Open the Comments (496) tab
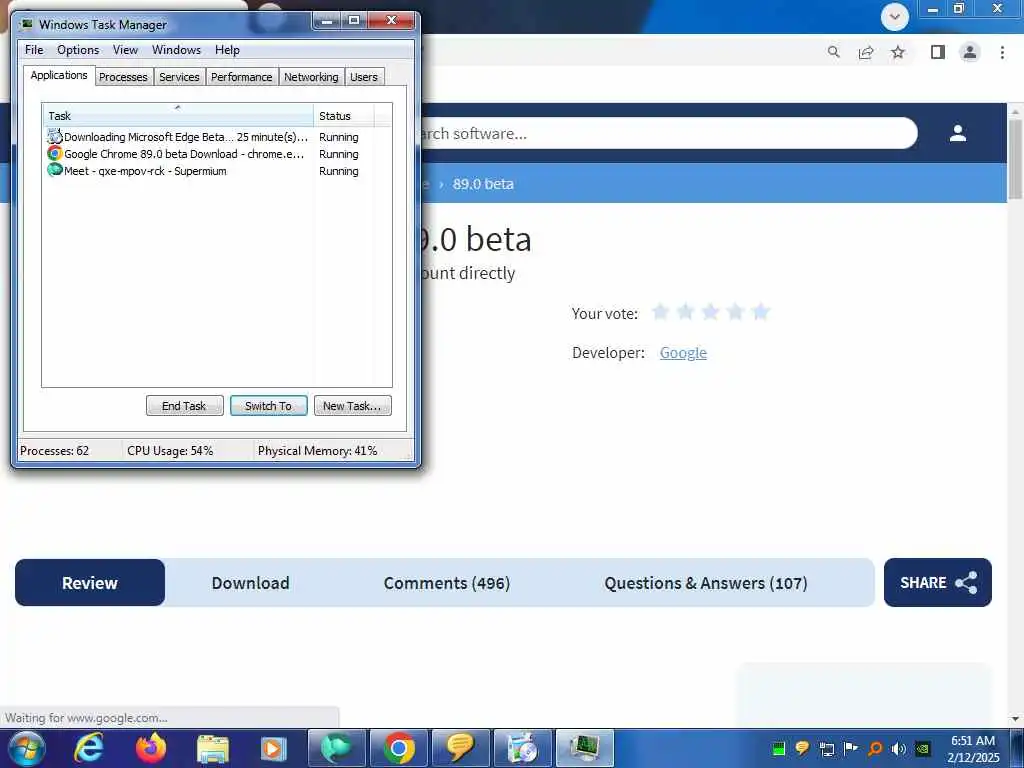 pyautogui.click(x=447, y=583)
